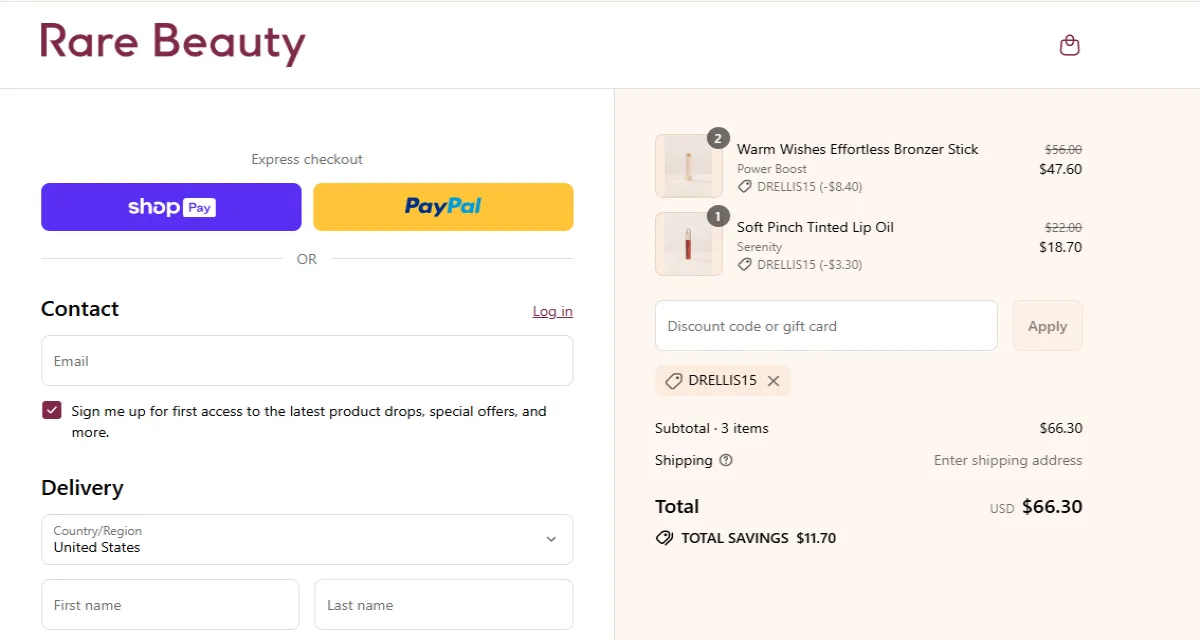
Task: Open the Country/Region dropdown
Action: tap(307, 539)
